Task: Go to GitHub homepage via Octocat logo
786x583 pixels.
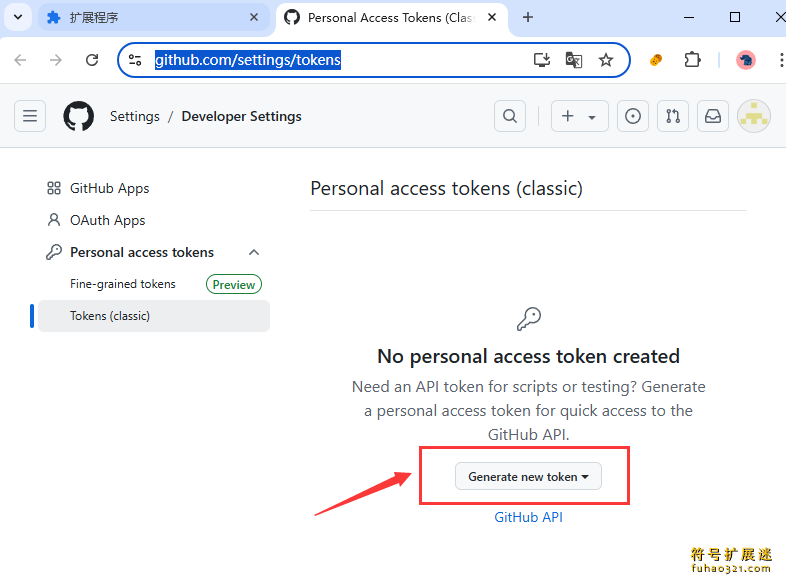Action: pos(79,116)
